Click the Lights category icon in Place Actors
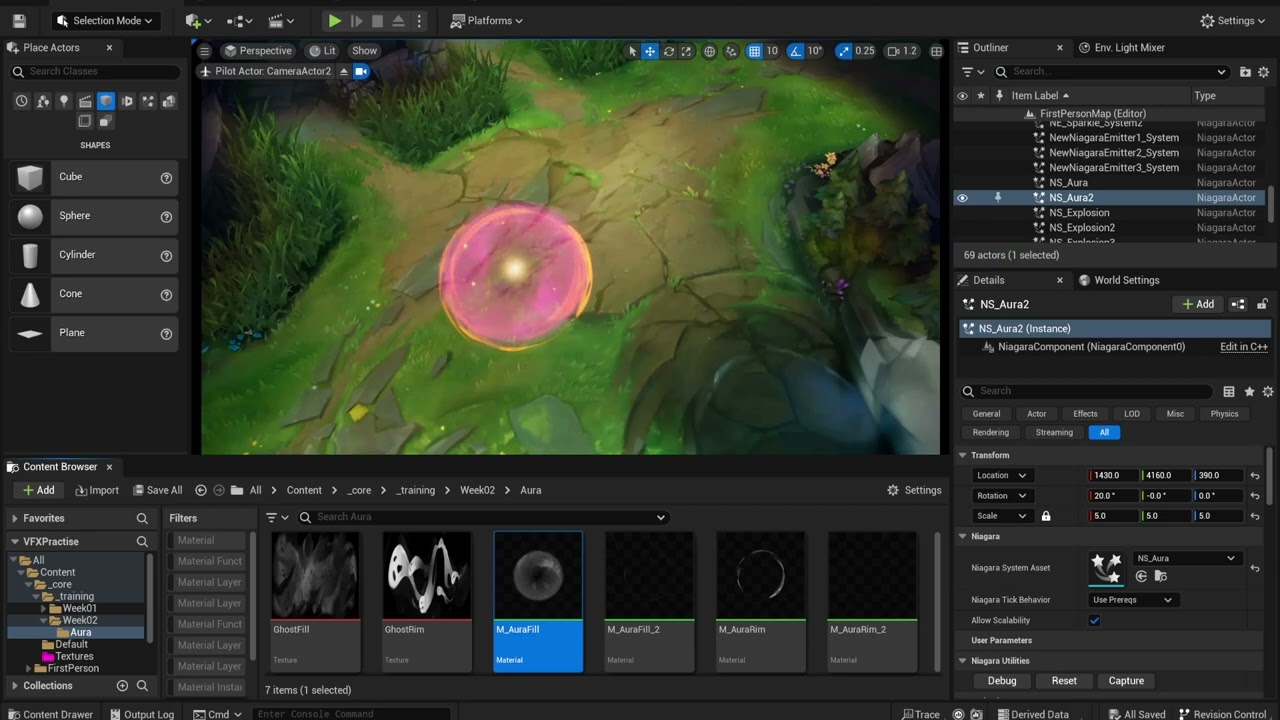 click(63, 101)
